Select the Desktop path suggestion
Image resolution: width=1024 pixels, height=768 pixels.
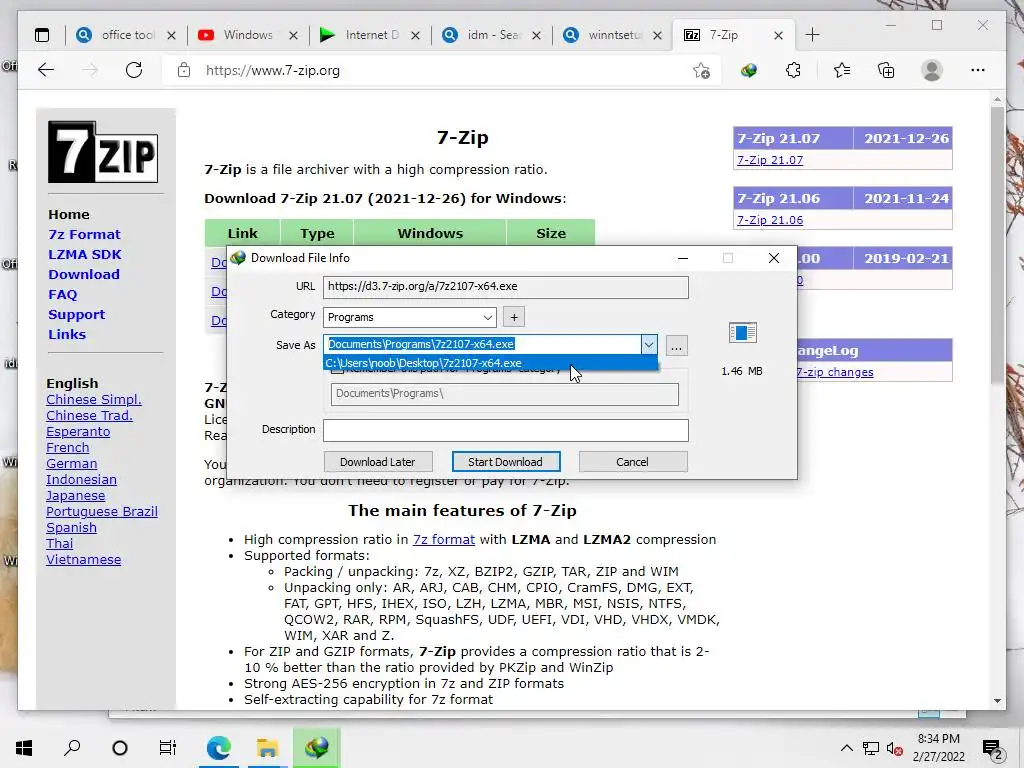[490, 363]
